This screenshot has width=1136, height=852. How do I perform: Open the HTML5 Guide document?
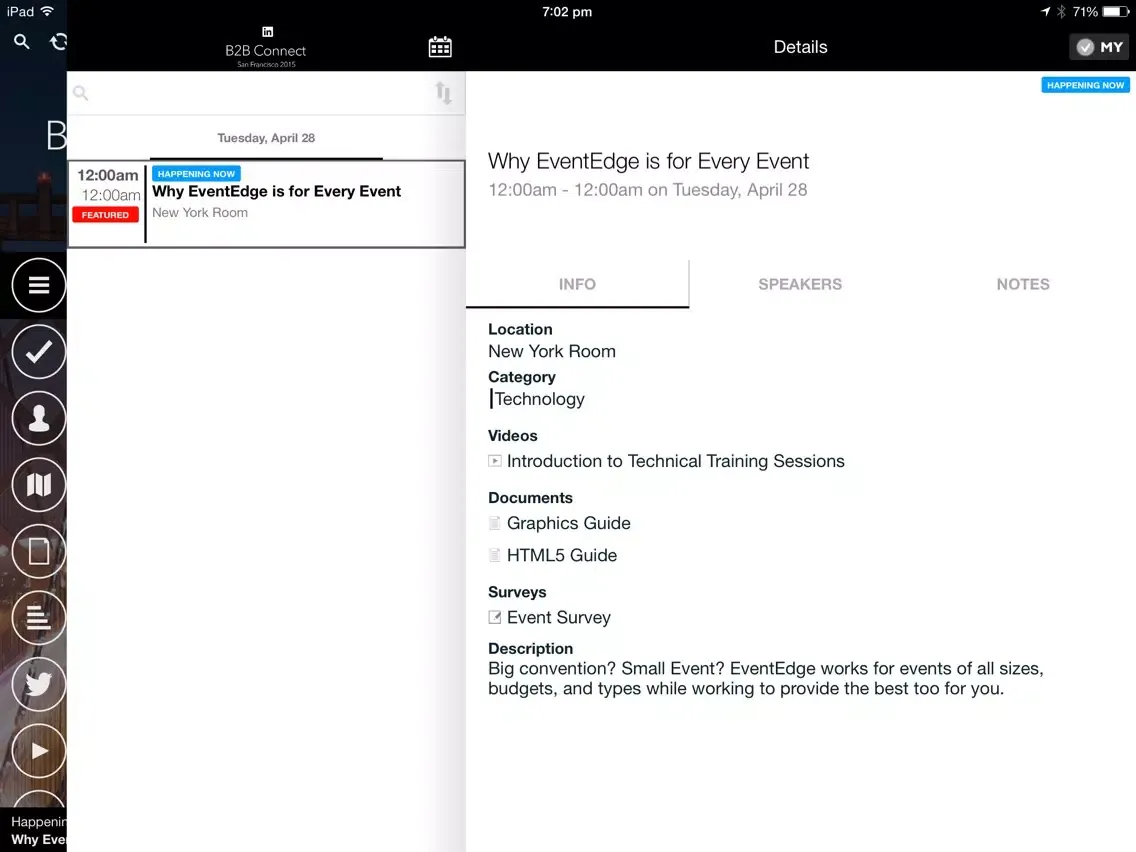tap(562, 556)
